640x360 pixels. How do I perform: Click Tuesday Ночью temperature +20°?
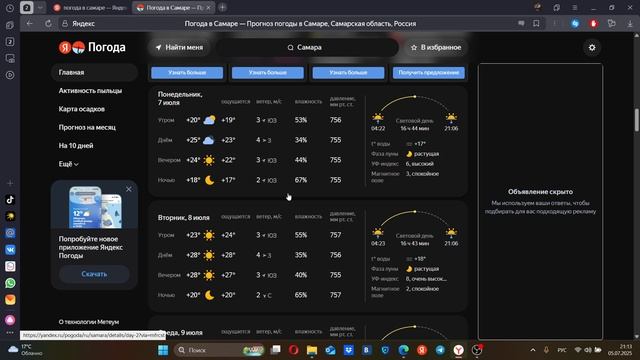point(193,295)
